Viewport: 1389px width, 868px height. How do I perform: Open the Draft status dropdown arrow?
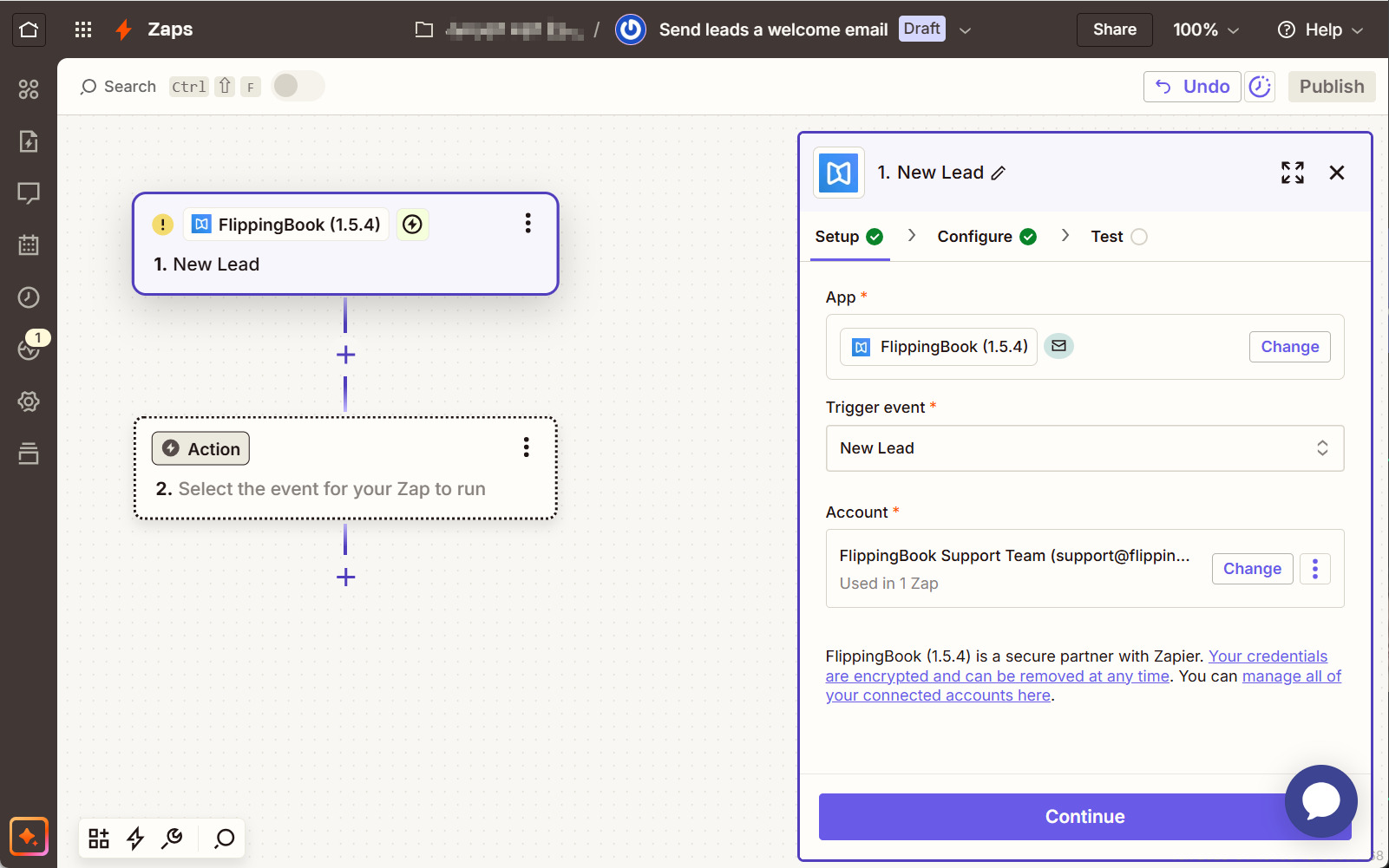click(x=965, y=29)
